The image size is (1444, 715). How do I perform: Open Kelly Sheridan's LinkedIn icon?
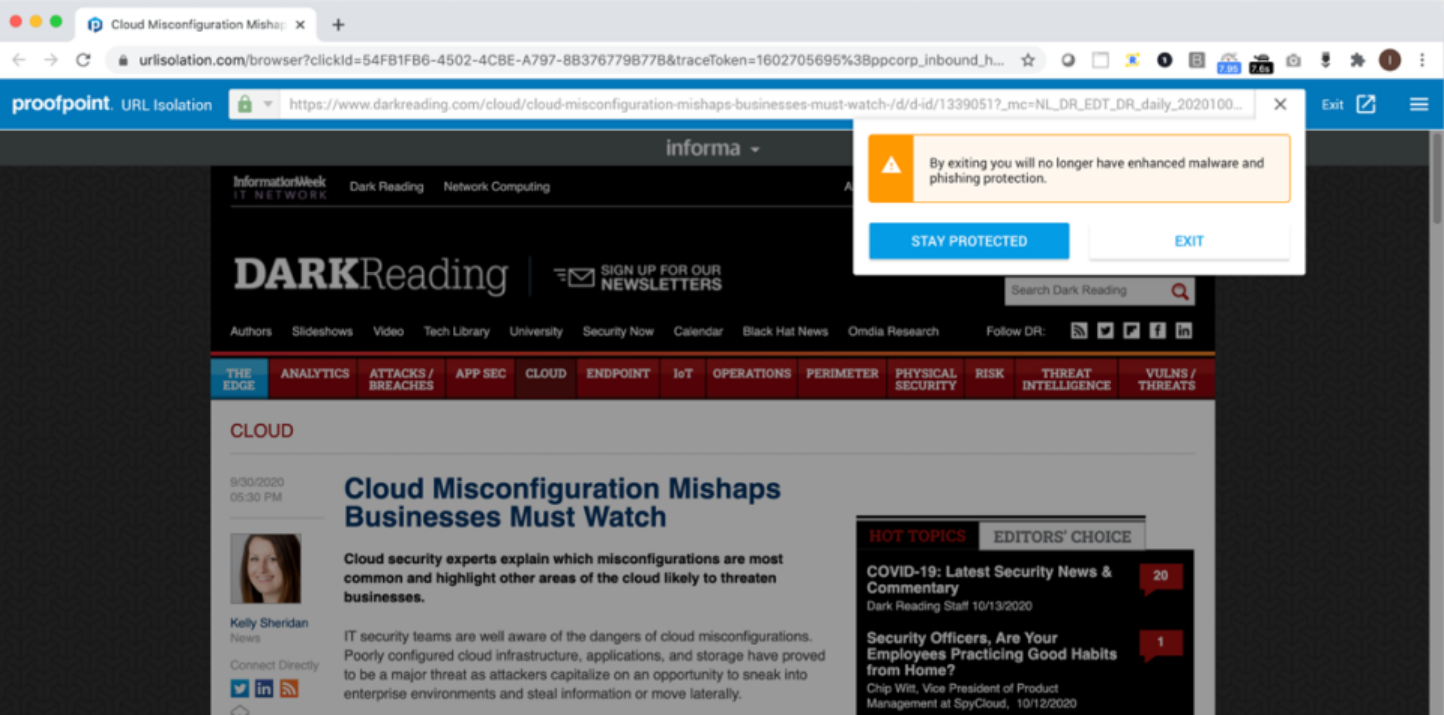point(264,688)
